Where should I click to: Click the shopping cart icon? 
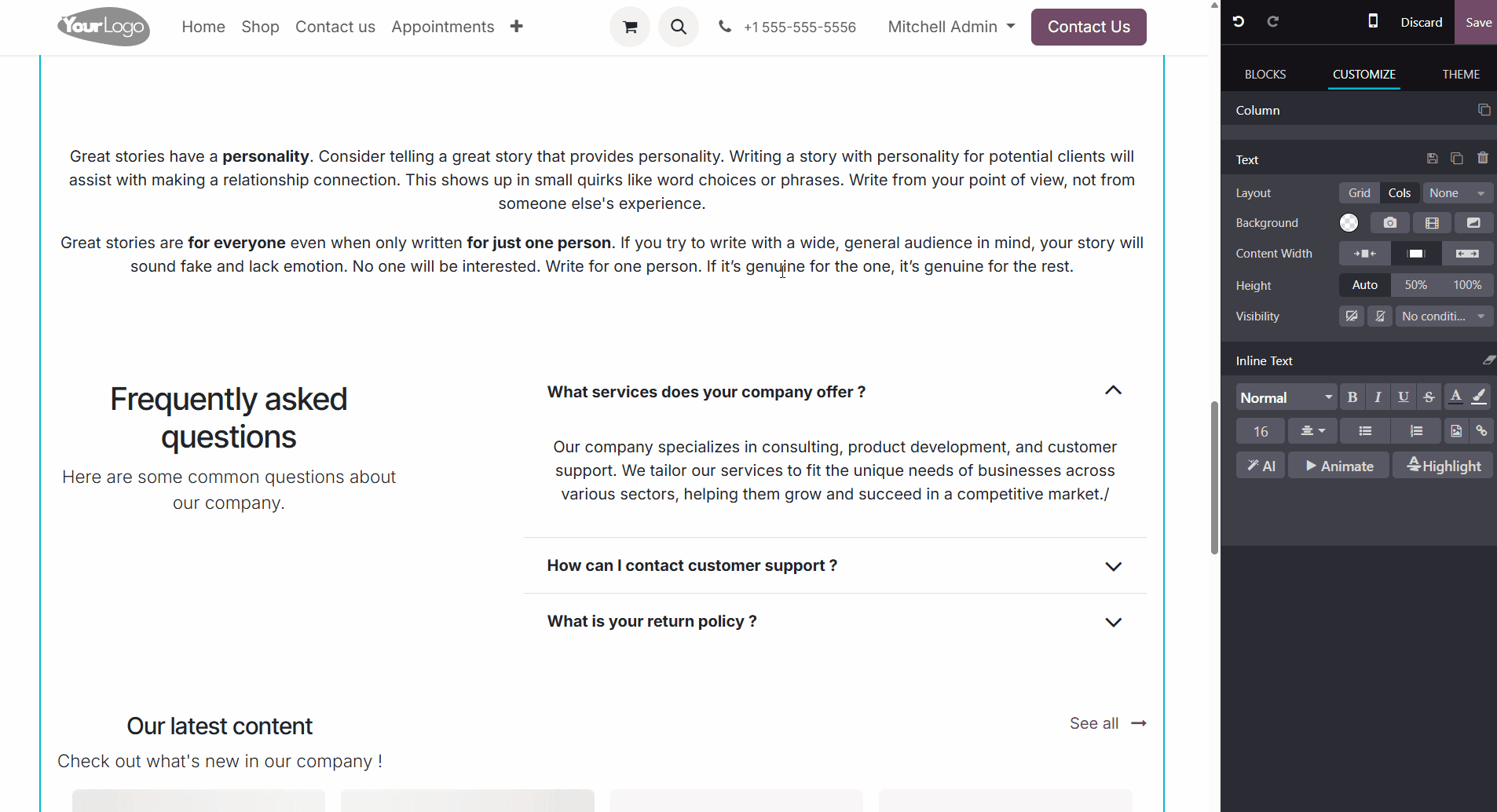click(x=630, y=27)
